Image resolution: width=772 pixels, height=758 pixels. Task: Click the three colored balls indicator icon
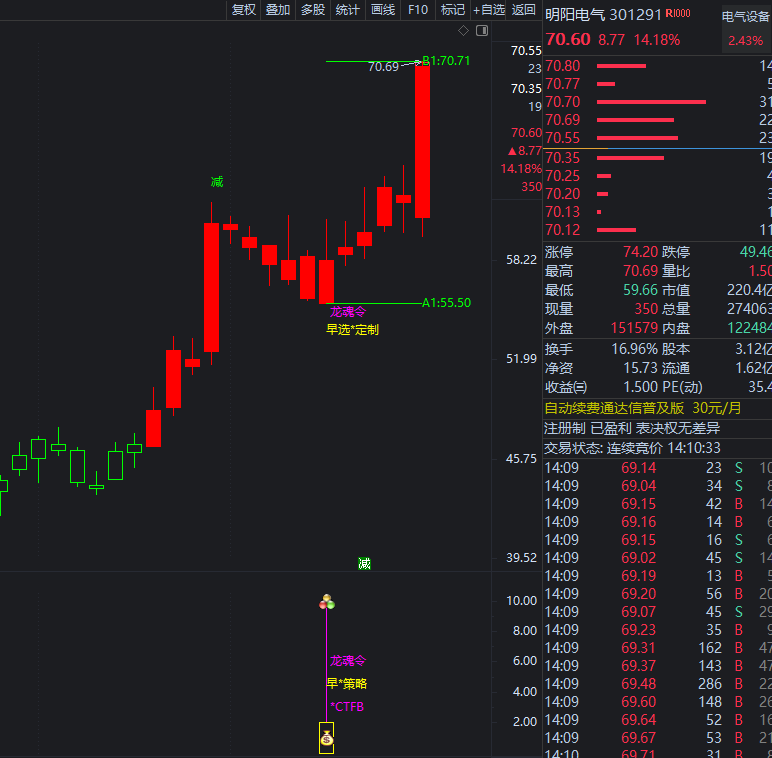(x=326, y=602)
